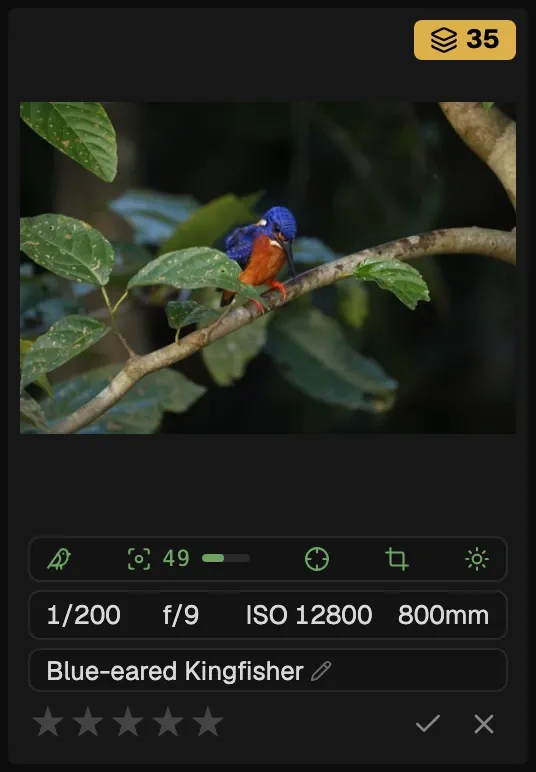
Task: Click the Blue-eared Kingfisher species label
Action: tap(175, 671)
